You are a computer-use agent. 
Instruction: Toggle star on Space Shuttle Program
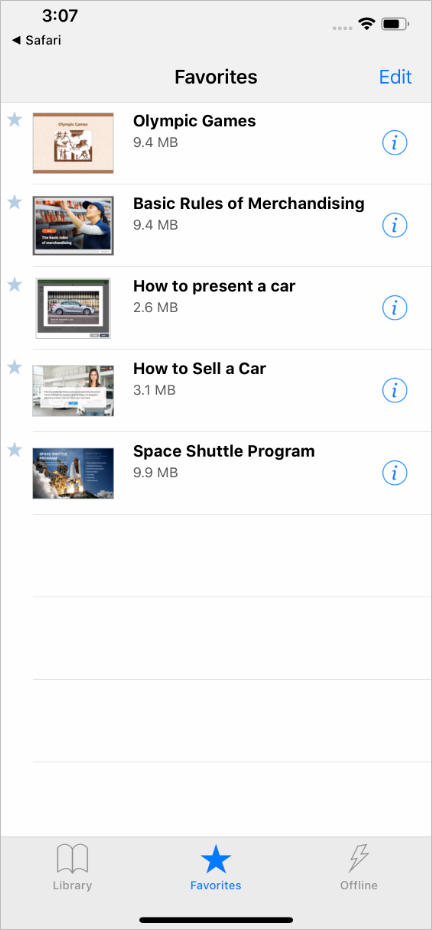pos(14,450)
